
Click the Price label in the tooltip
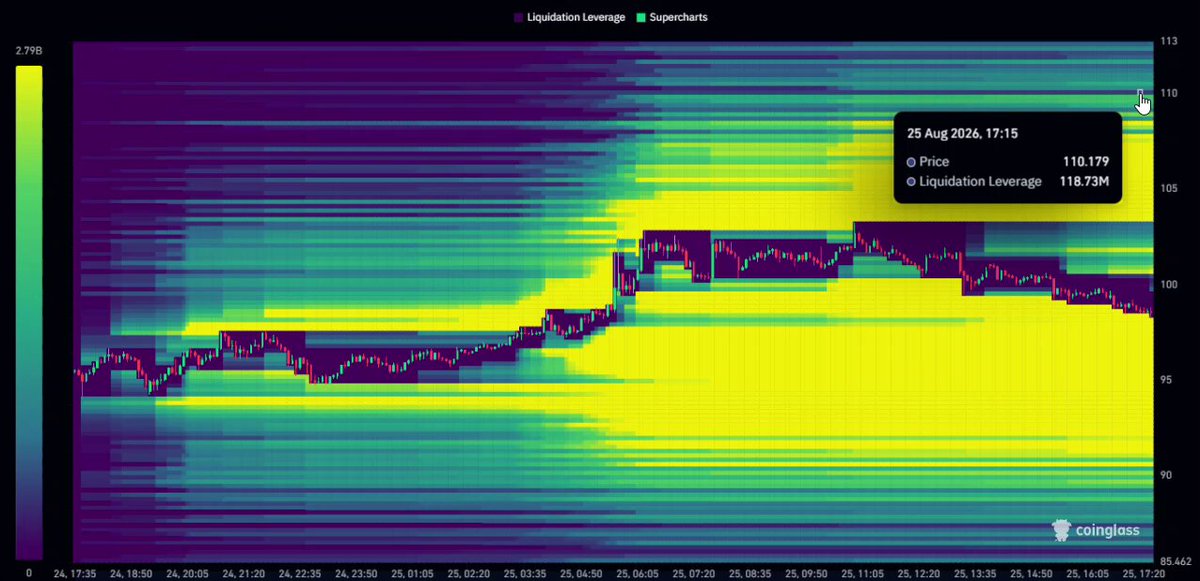(x=935, y=161)
